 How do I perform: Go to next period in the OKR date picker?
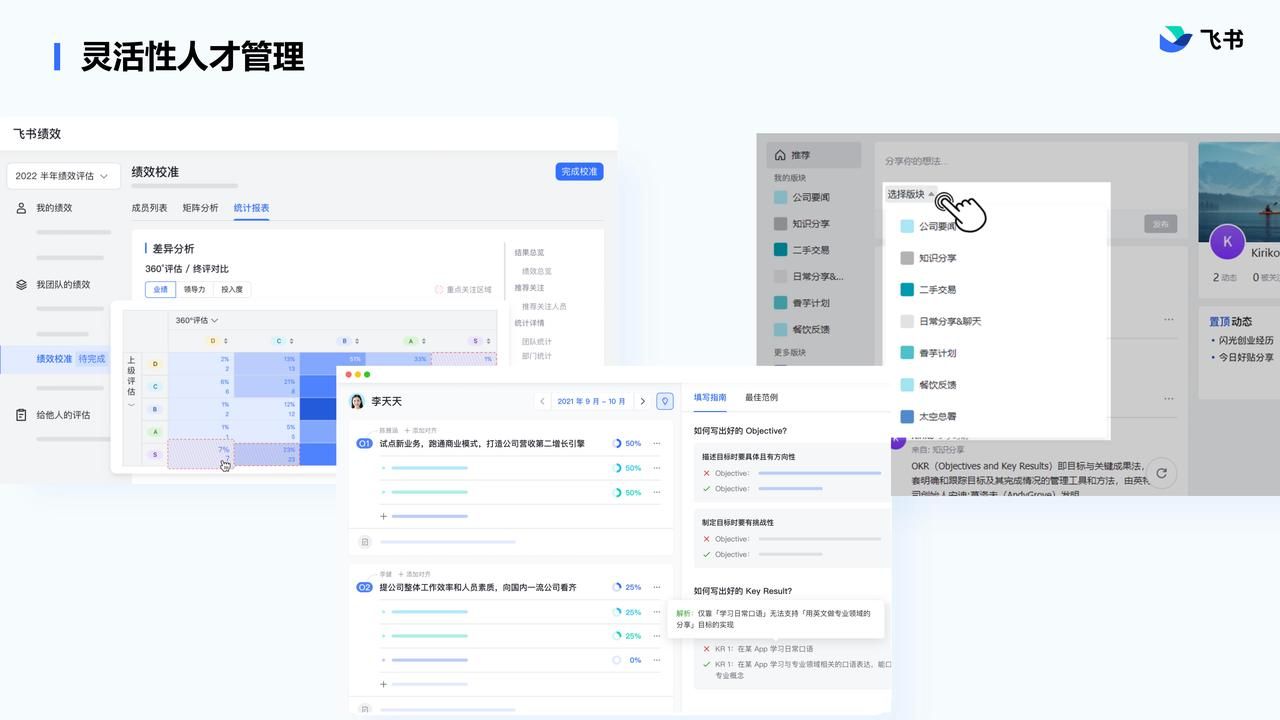point(642,401)
